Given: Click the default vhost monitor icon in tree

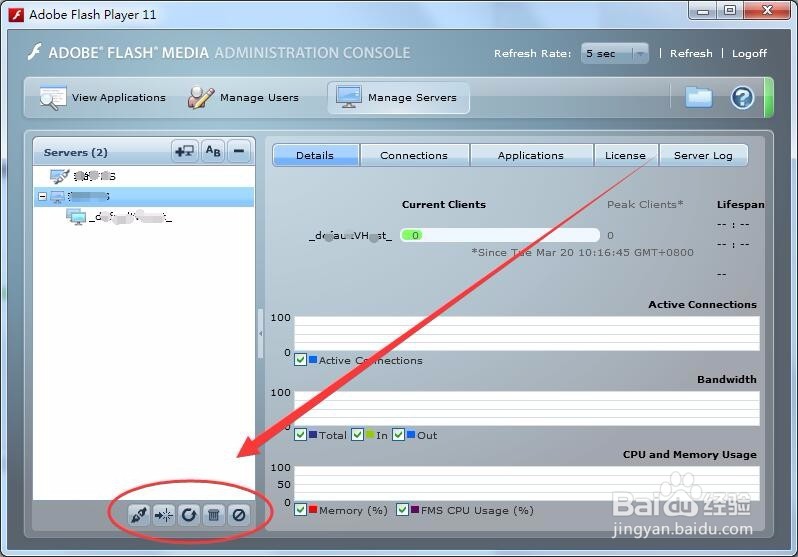Looking at the screenshot, I should (x=76, y=217).
